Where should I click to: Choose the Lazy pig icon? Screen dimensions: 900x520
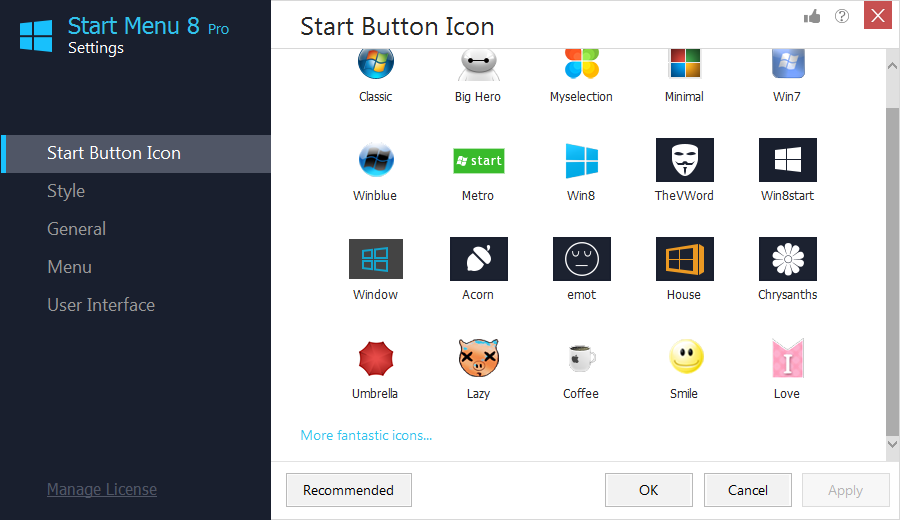coord(479,358)
